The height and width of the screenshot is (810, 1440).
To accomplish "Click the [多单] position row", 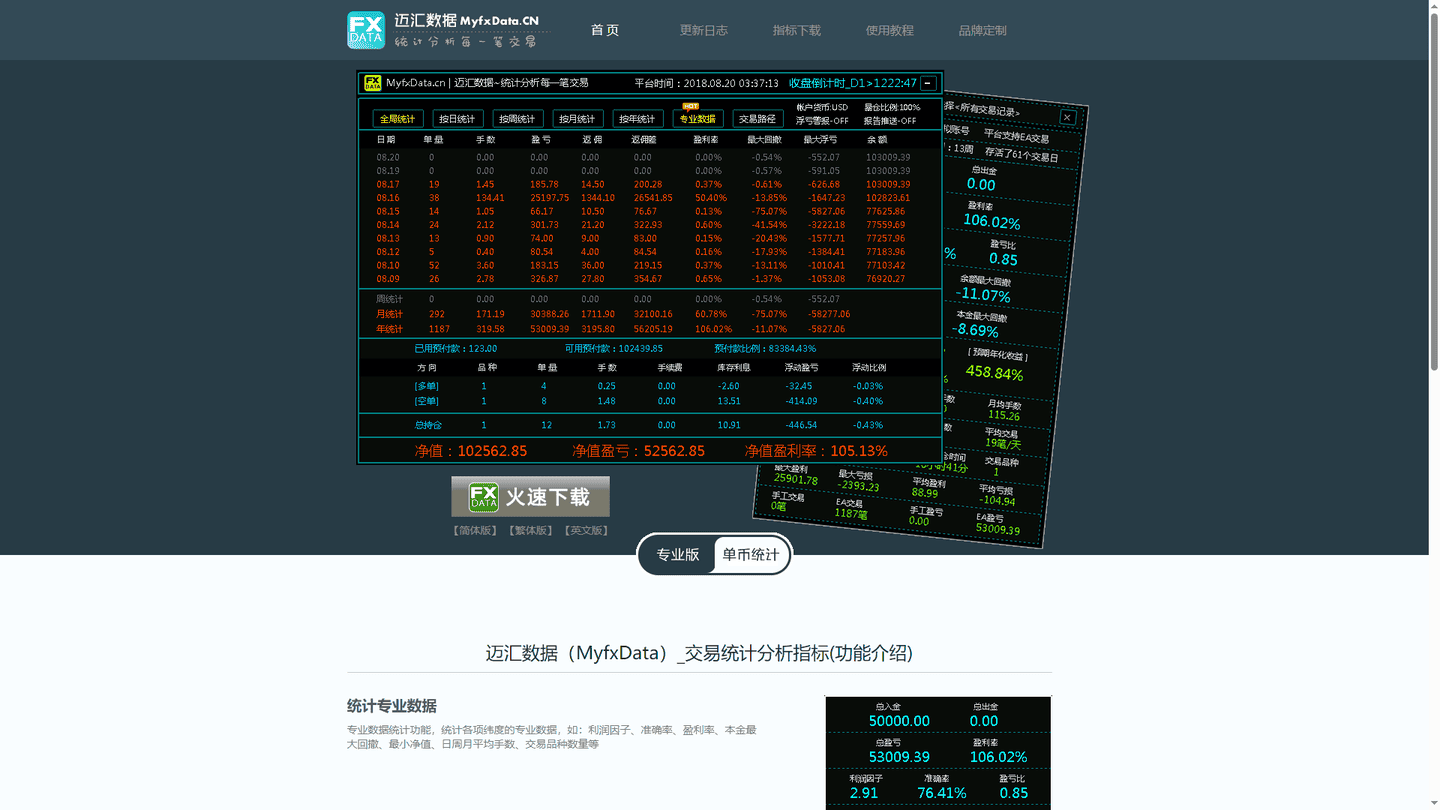I will coord(649,386).
